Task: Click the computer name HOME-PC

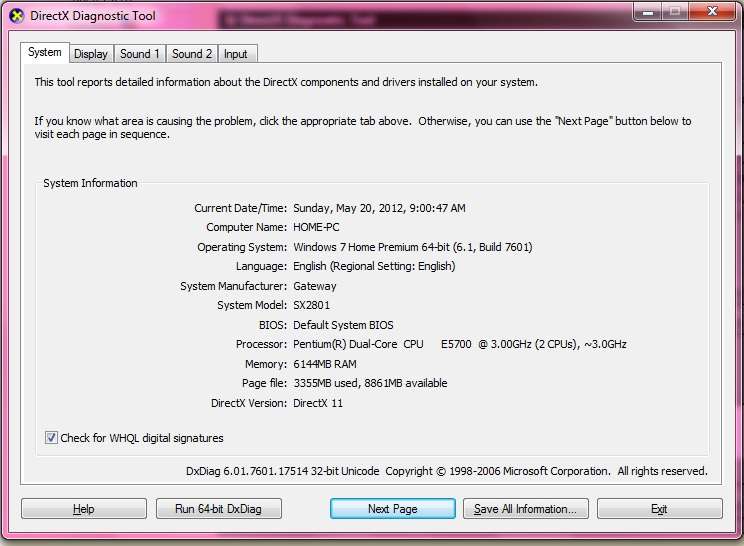Action: (316, 227)
